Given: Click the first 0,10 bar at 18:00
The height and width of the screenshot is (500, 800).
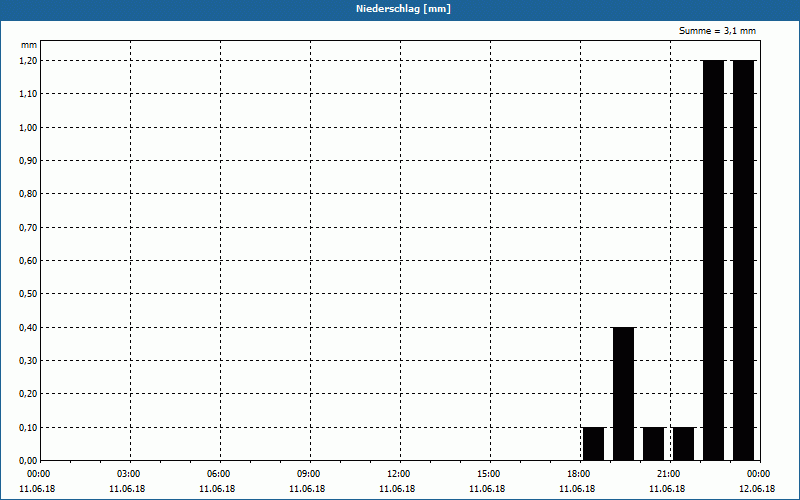Looking at the screenshot, I should (x=593, y=444).
